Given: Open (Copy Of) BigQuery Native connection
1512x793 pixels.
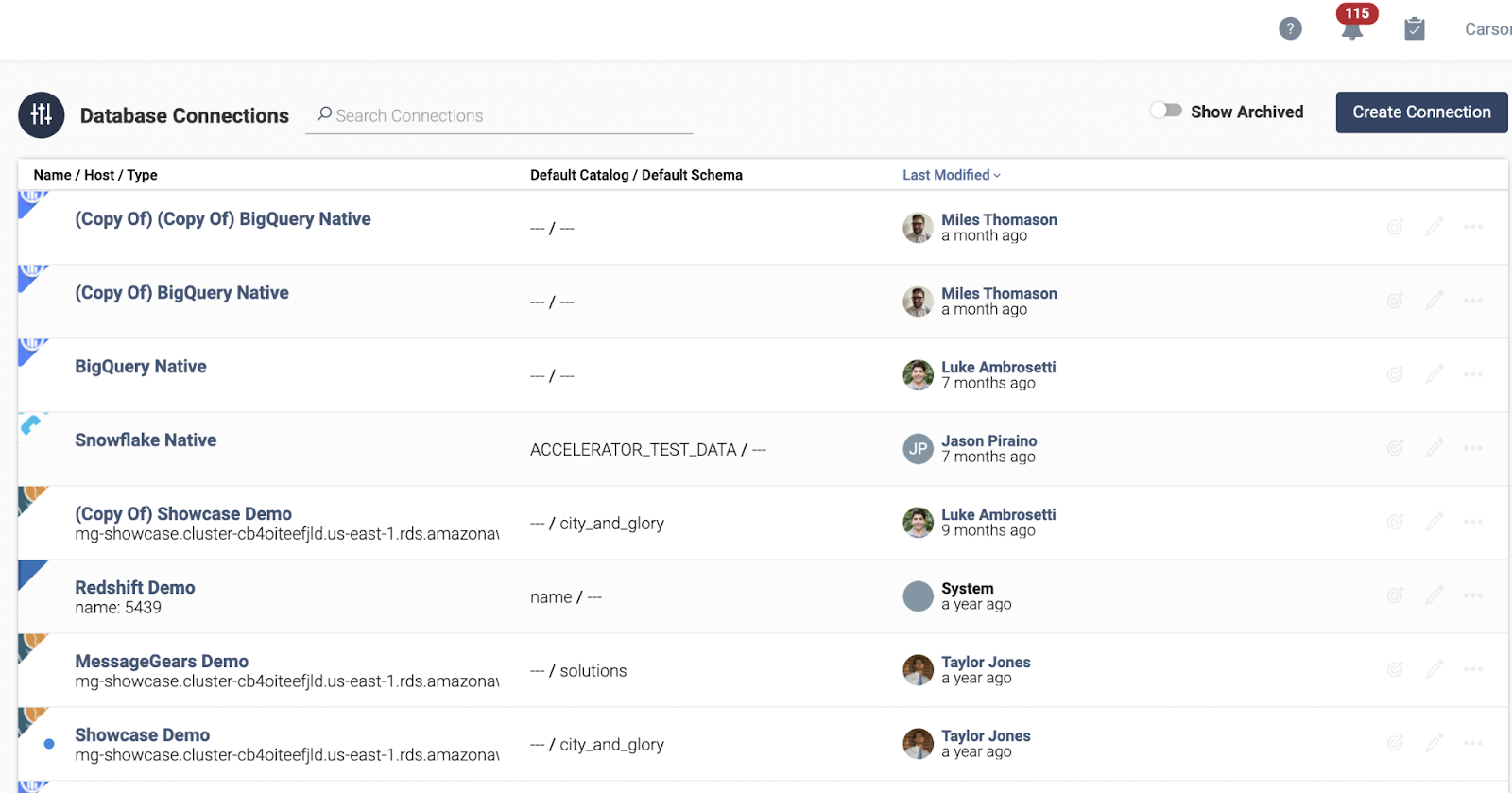Looking at the screenshot, I should [182, 293].
